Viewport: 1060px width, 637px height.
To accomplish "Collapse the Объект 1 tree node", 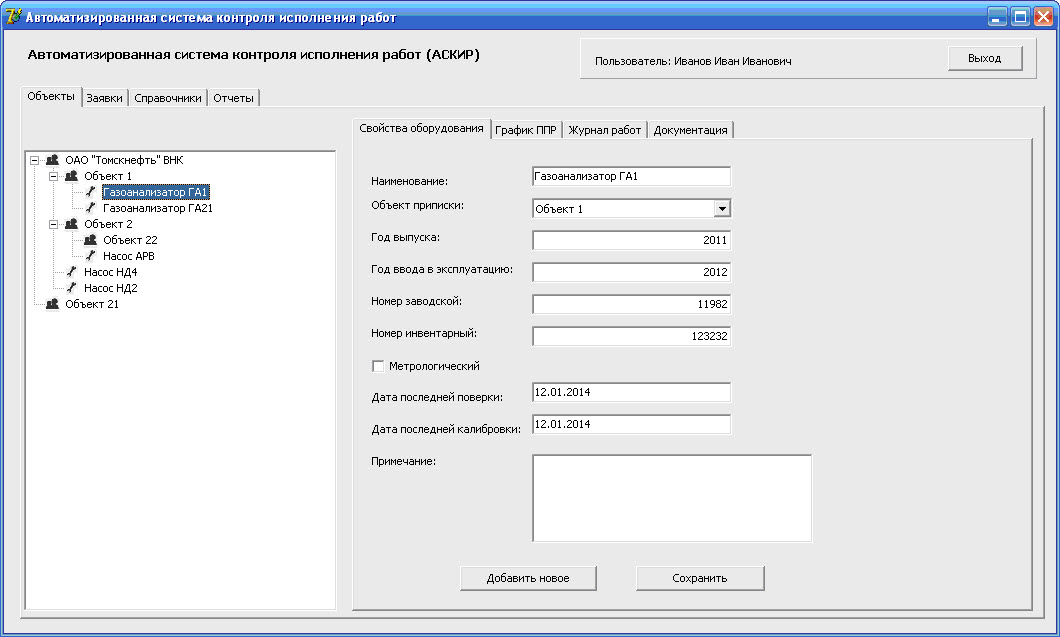I will (54, 176).
